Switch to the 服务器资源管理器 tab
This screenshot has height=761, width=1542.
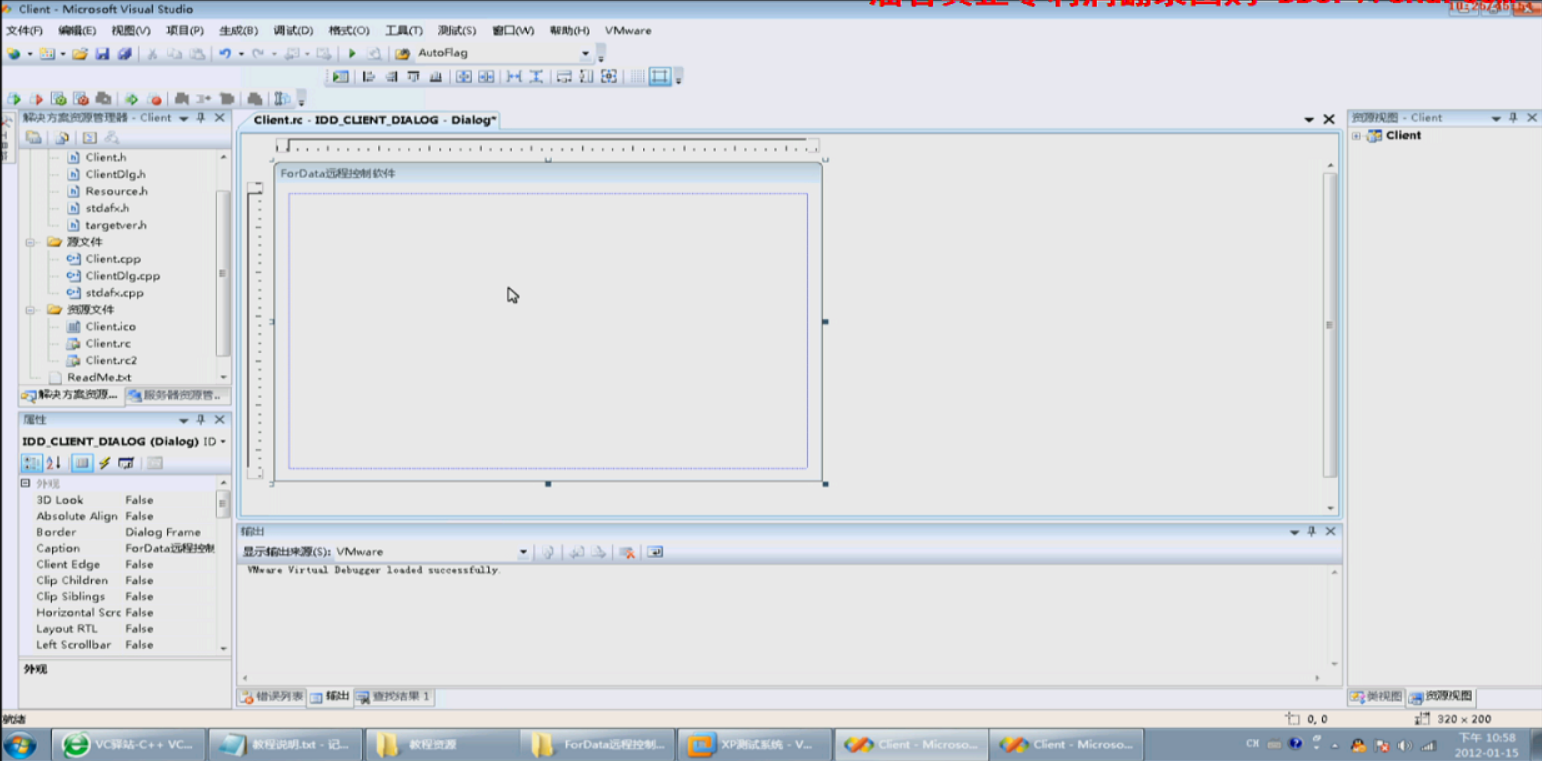179,396
